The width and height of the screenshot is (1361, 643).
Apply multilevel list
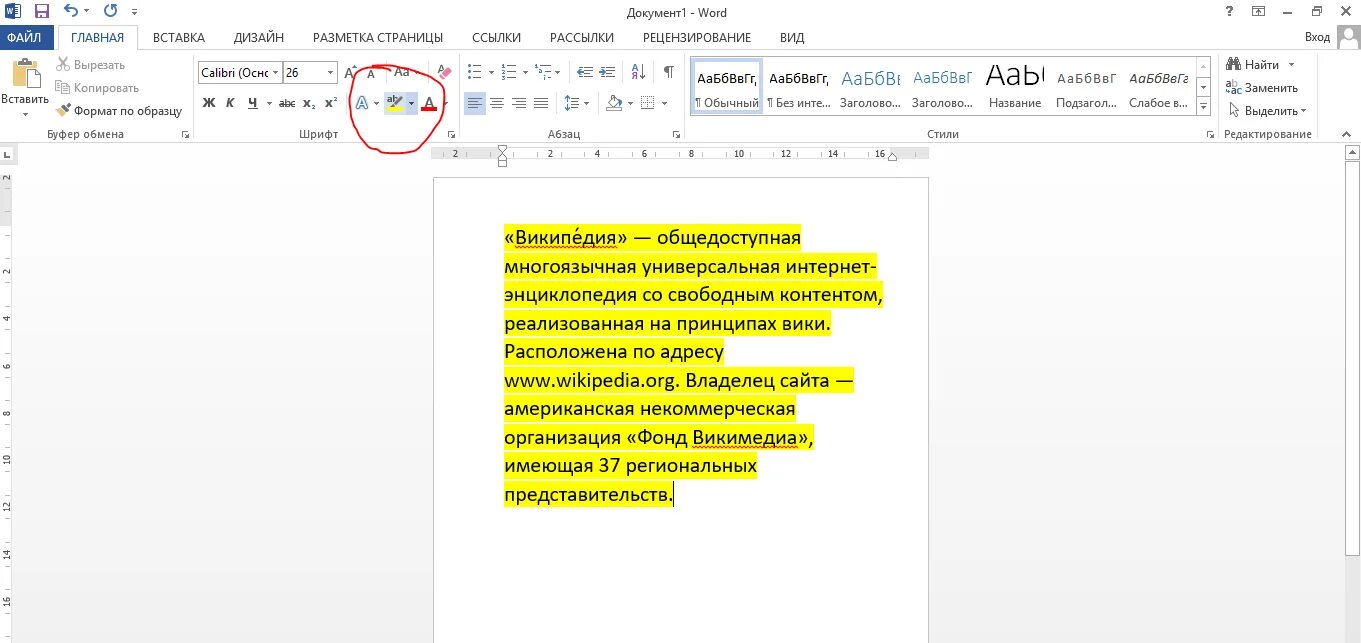tap(543, 72)
